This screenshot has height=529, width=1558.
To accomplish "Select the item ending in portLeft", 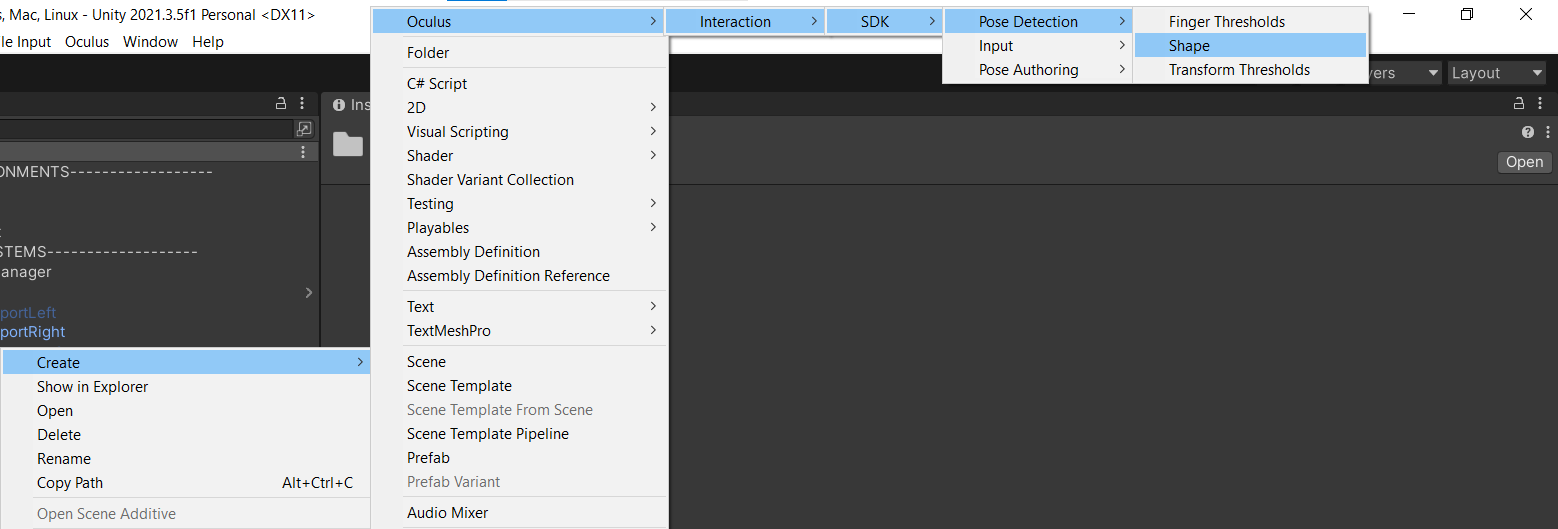I will point(28,313).
